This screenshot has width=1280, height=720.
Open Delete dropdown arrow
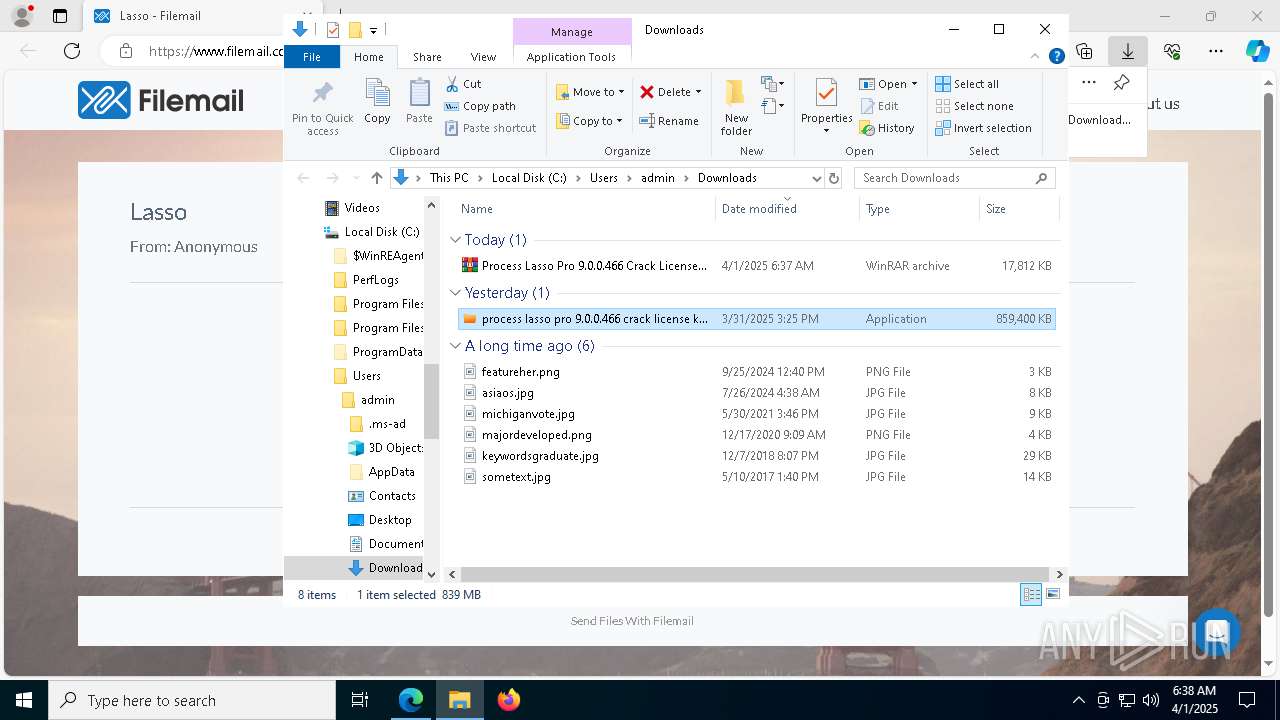[x=698, y=92]
